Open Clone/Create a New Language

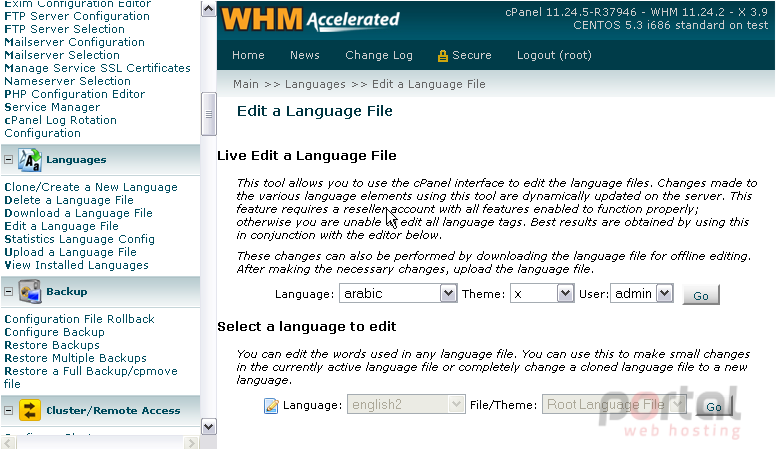(x=91, y=187)
